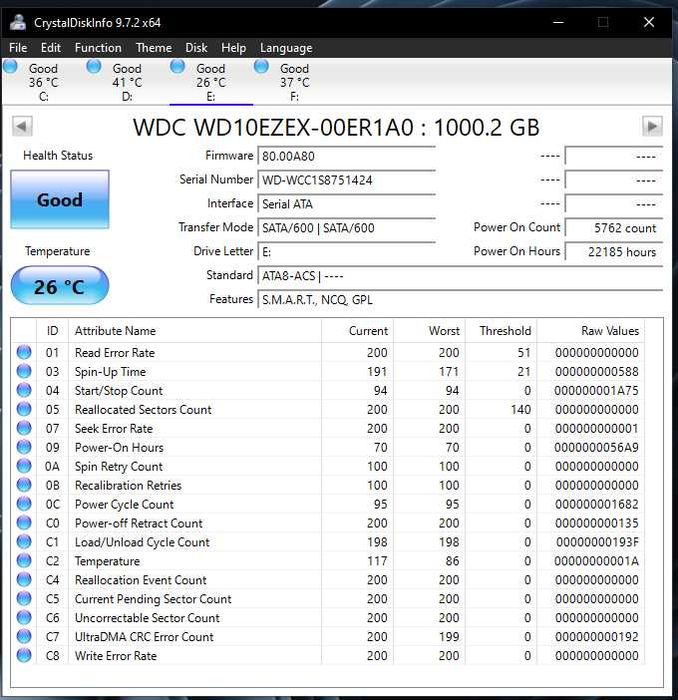Open the File menu

pos(18,48)
